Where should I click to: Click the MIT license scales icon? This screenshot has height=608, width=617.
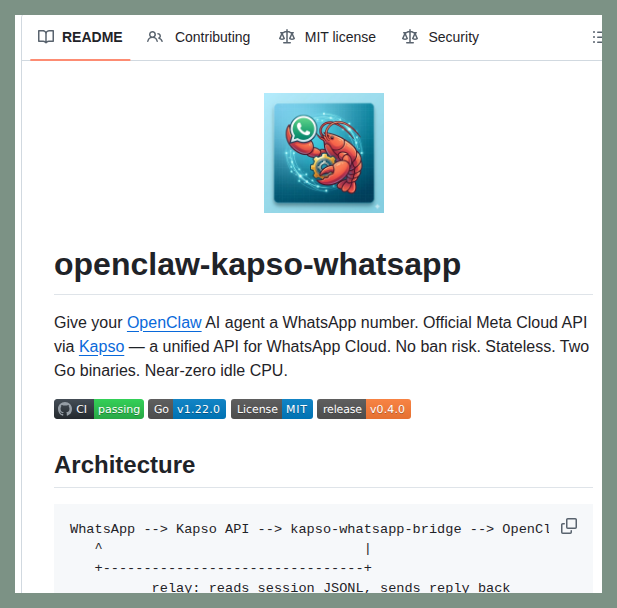(x=287, y=37)
